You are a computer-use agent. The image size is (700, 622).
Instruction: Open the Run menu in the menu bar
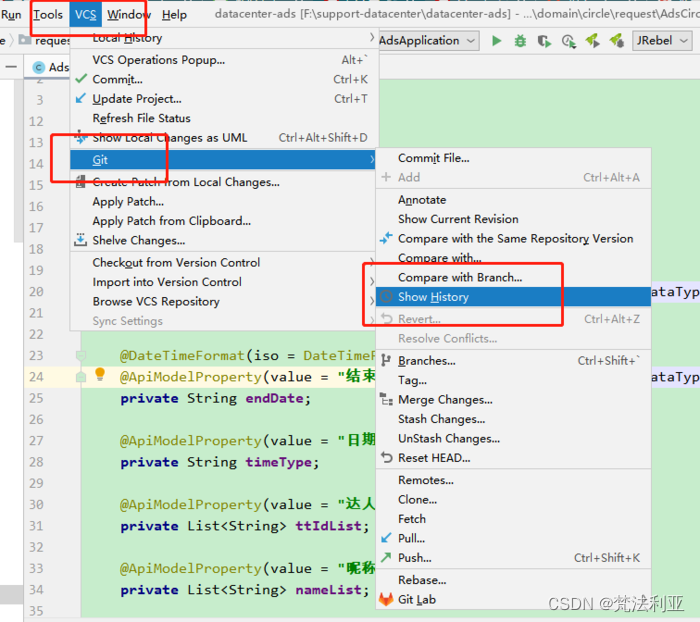point(11,15)
